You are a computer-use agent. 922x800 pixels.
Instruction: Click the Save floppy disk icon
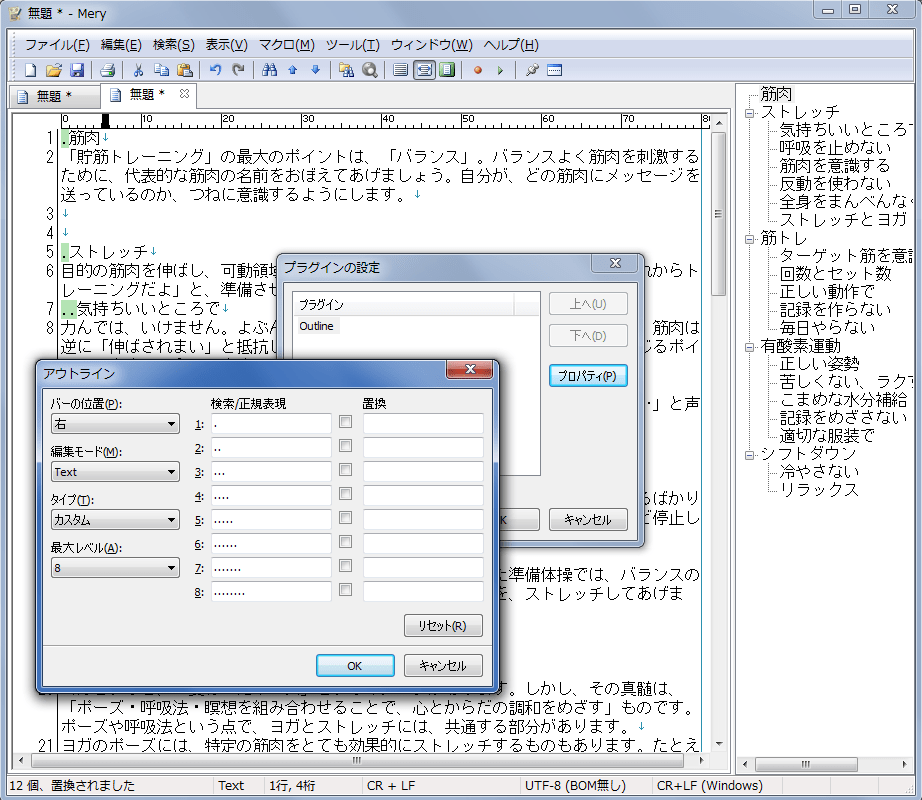[x=77, y=70]
